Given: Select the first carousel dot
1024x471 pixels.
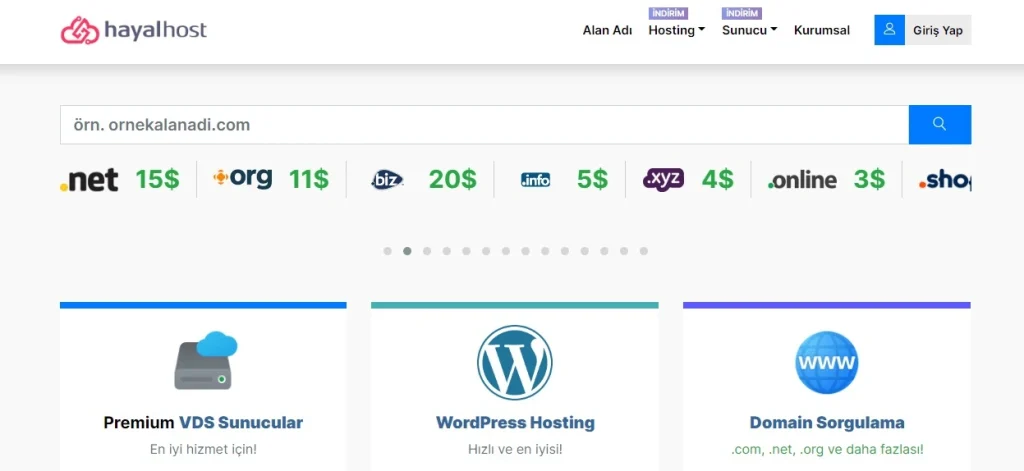Looking at the screenshot, I should tap(387, 251).
